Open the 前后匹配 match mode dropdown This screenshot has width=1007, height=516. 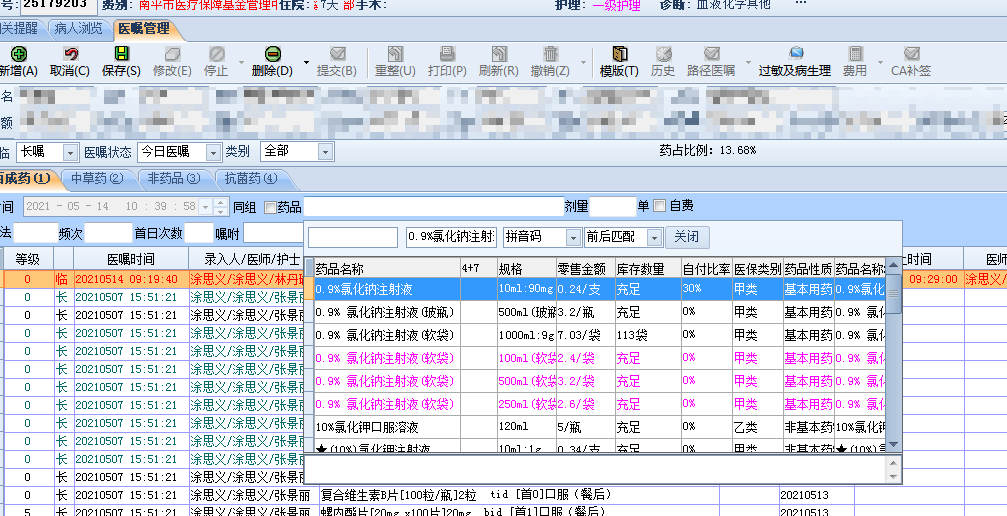tap(654, 238)
